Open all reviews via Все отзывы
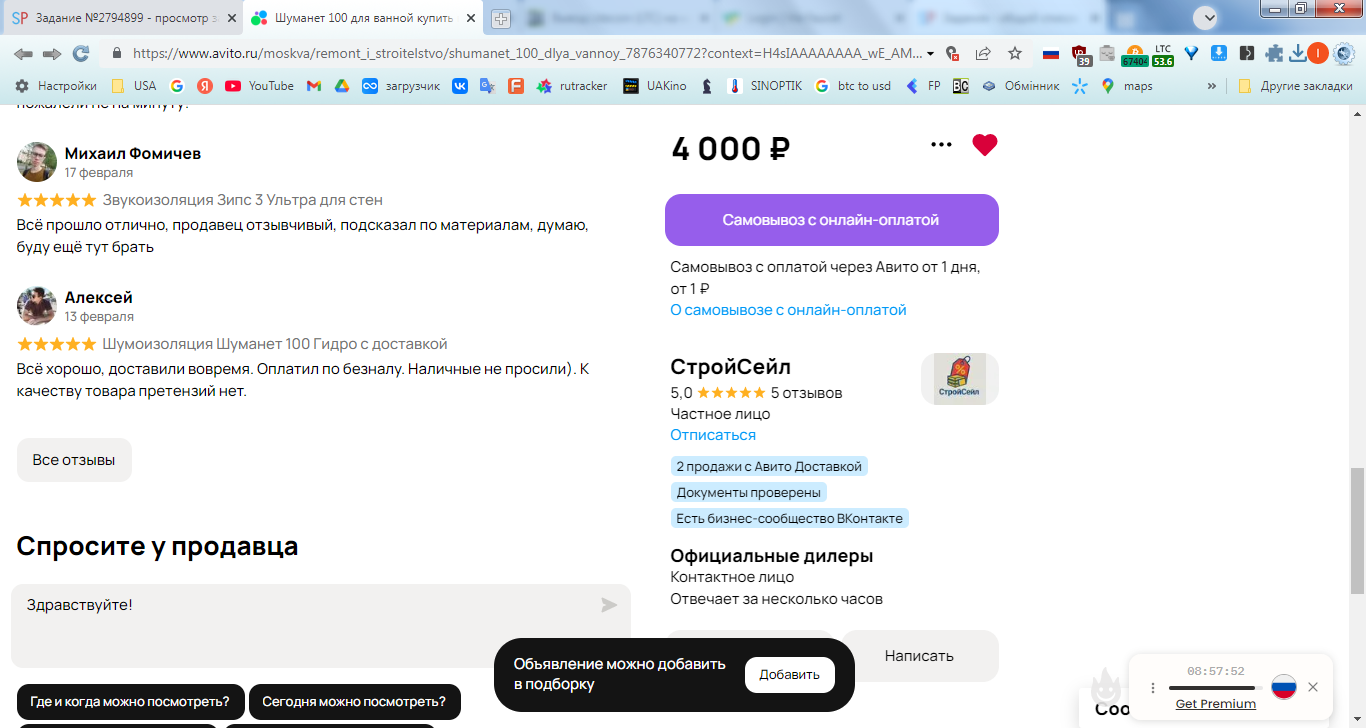The image size is (1366, 728). [74, 460]
